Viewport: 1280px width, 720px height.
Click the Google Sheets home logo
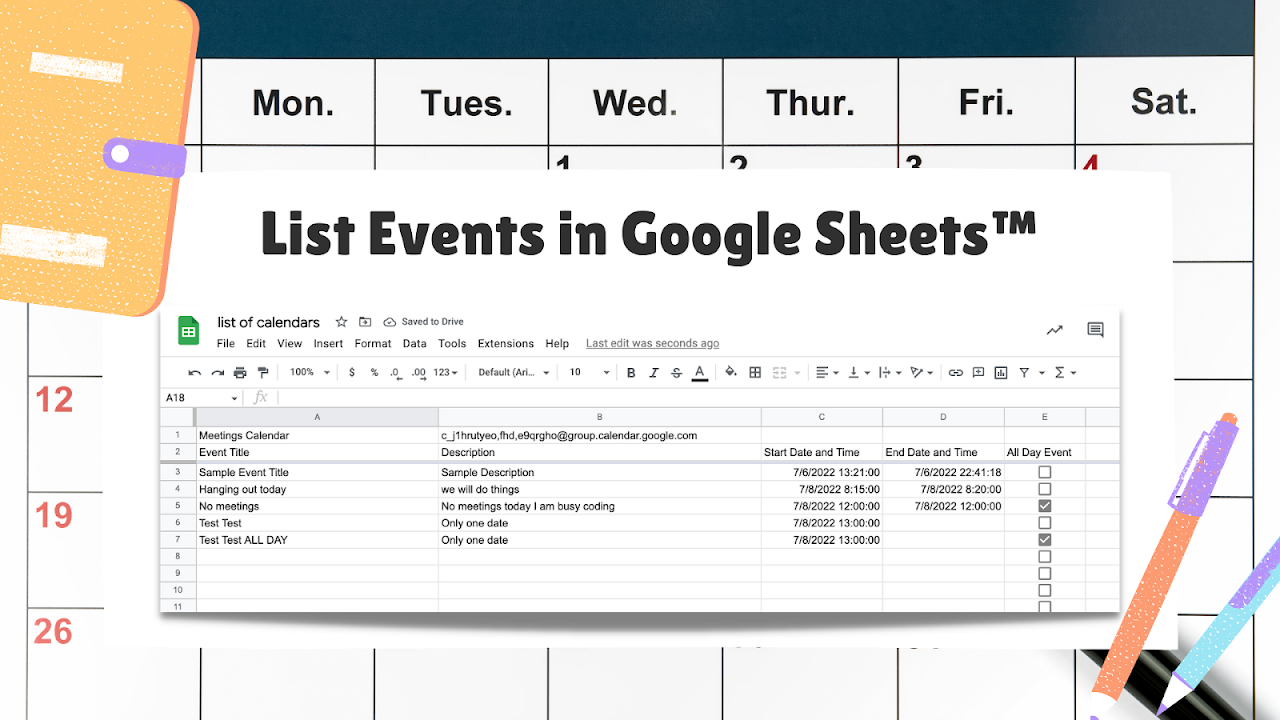coord(189,331)
